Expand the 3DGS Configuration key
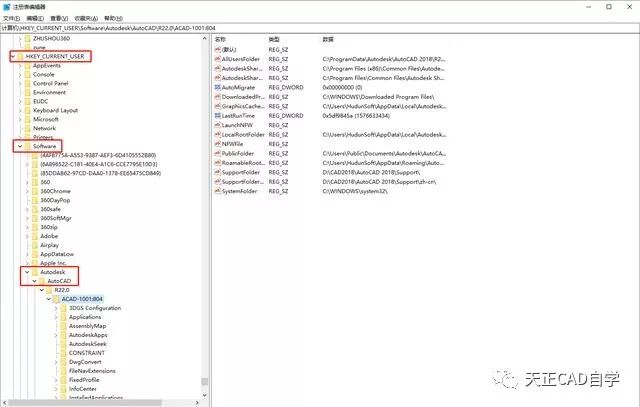 56,308
